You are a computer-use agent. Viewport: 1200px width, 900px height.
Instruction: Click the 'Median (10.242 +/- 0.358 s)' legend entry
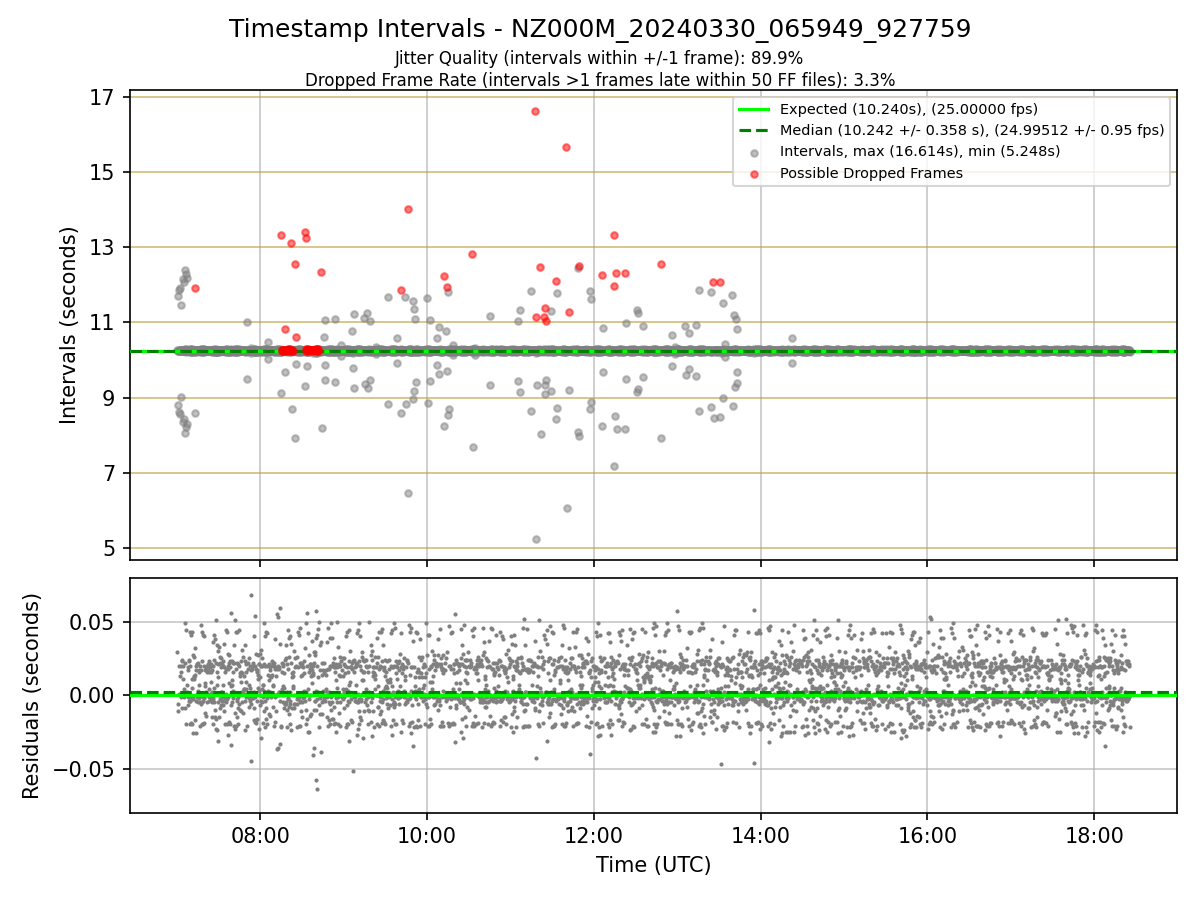pyautogui.click(x=972, y=130)
